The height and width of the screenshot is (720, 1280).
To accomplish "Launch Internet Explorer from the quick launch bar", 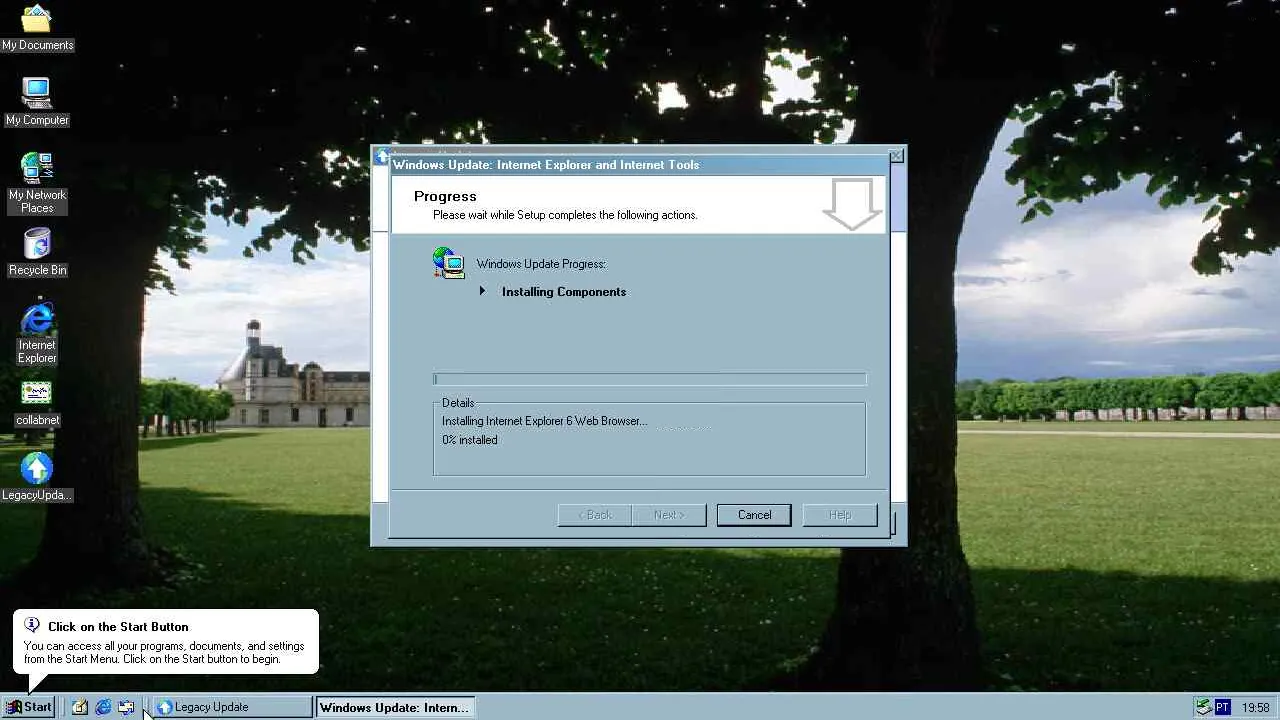I will 103,707.
